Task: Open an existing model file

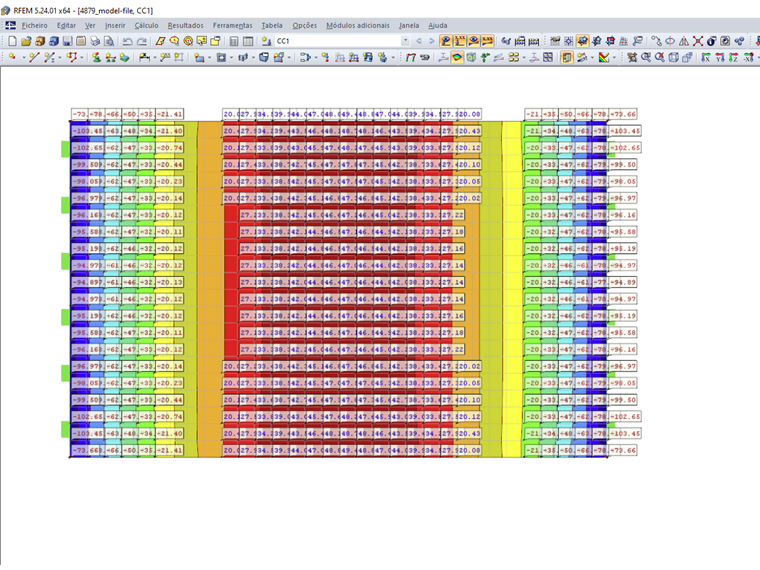Action: click(26, 41)
